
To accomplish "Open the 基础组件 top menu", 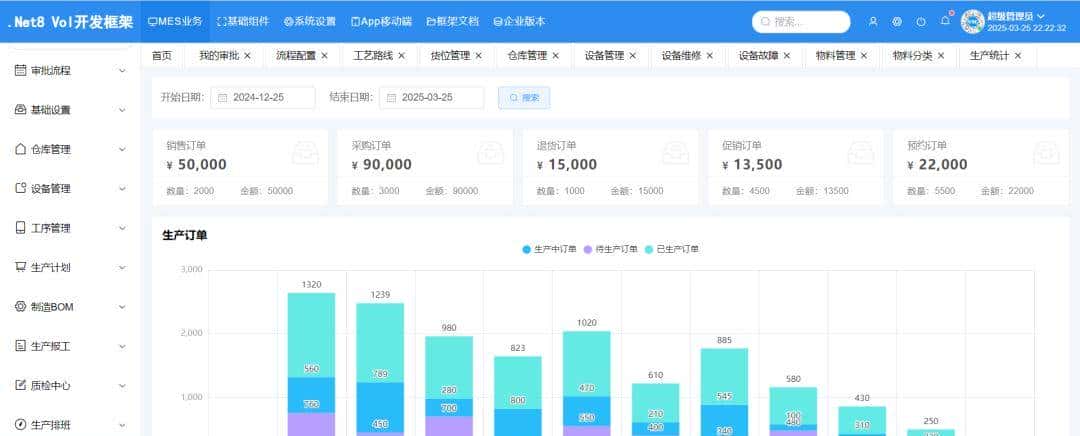I will click(243, 21).
